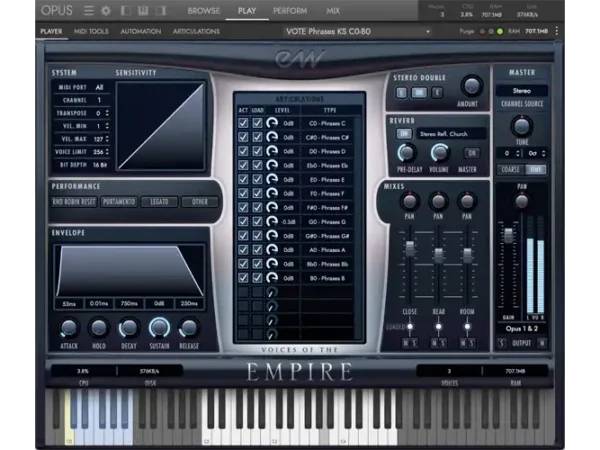This screenshot has height=450, width=600.
Task: Adjust level knob for C0 - Phrases C
Action: coord(272,123)
